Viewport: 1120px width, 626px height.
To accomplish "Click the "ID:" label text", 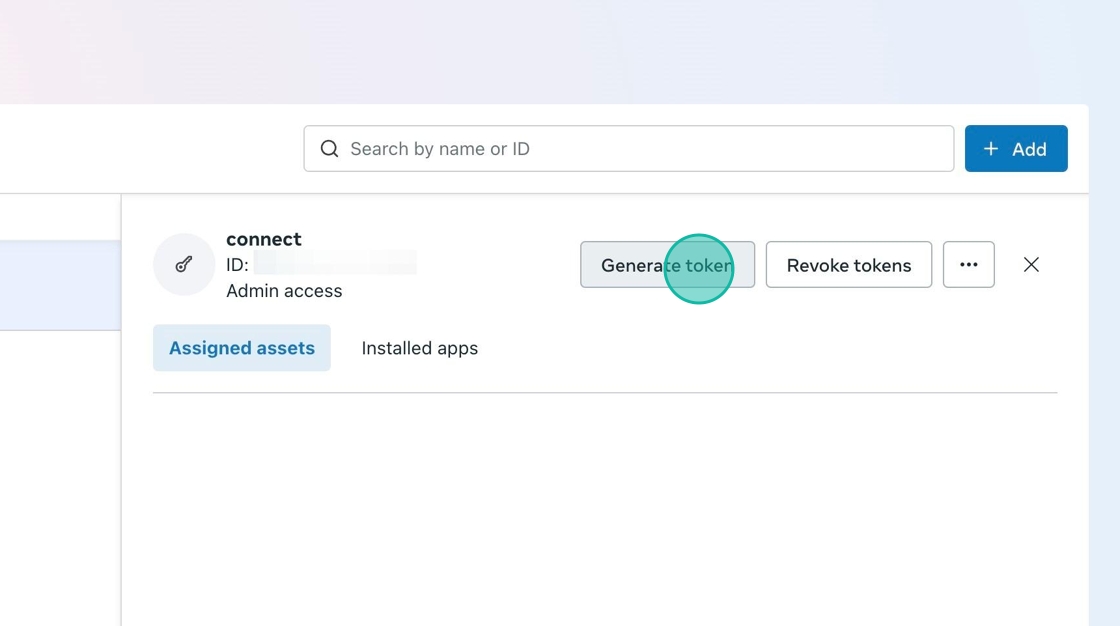I will pos(237,265).
